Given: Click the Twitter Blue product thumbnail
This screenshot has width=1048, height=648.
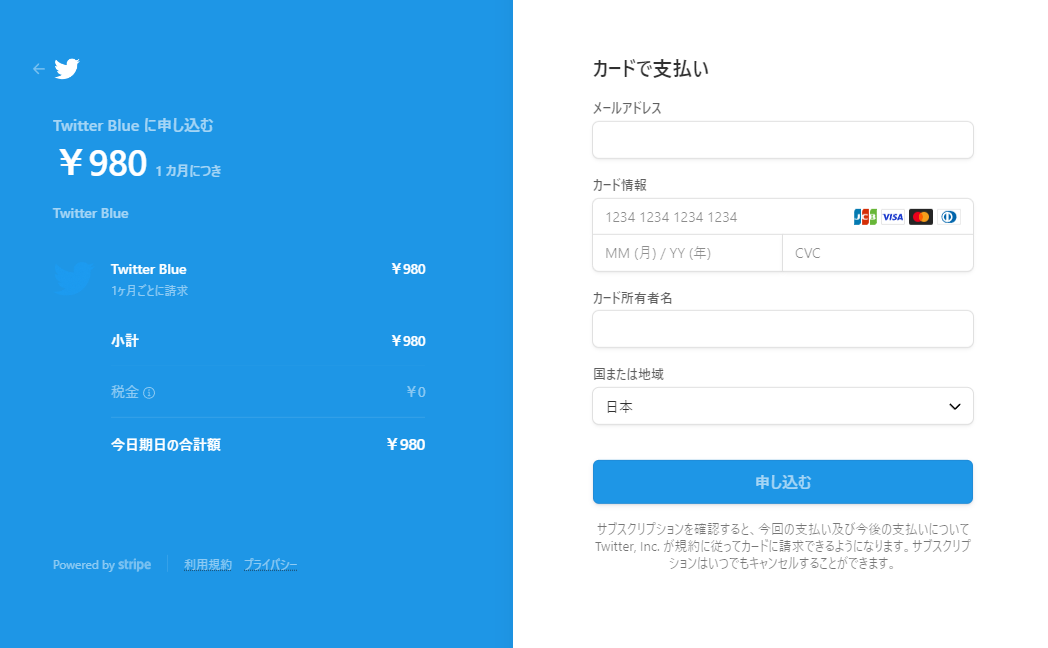Looking at the screenshot, I should (x=73, y=279).
